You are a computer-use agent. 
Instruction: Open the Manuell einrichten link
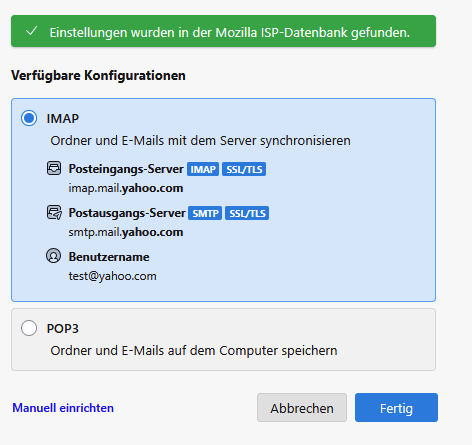click(x=63, y=408)
